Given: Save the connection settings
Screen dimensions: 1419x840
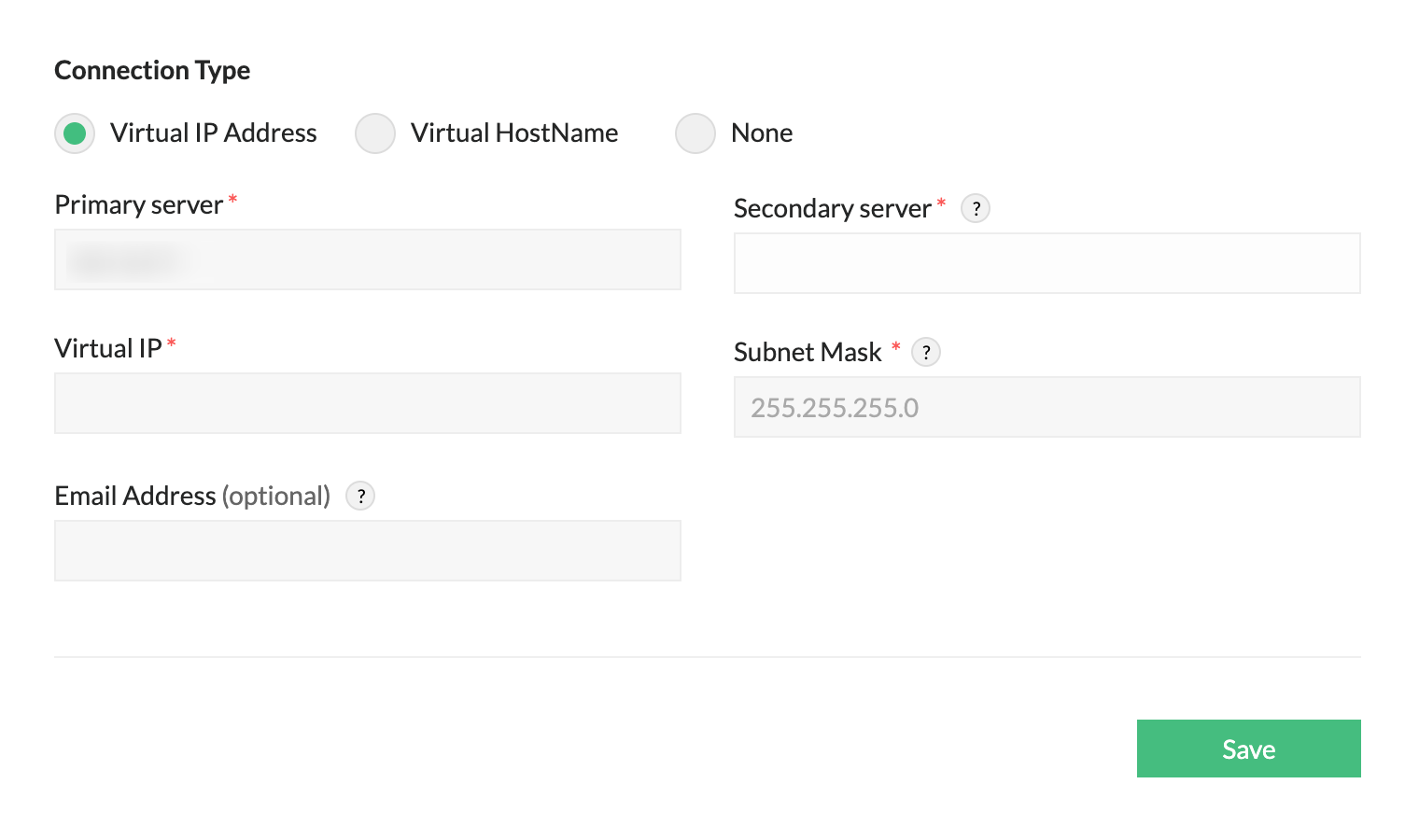Looking at the screenshot, I should tap(1249, 749).
